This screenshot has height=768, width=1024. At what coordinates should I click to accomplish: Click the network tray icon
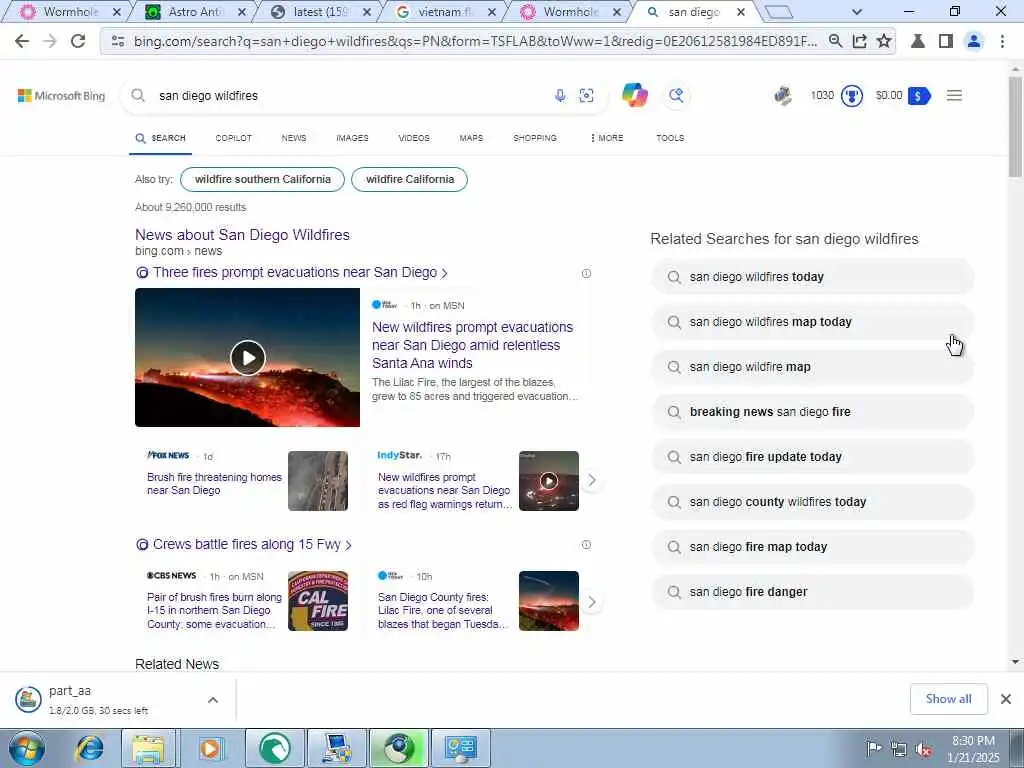[x=899, y=749]
